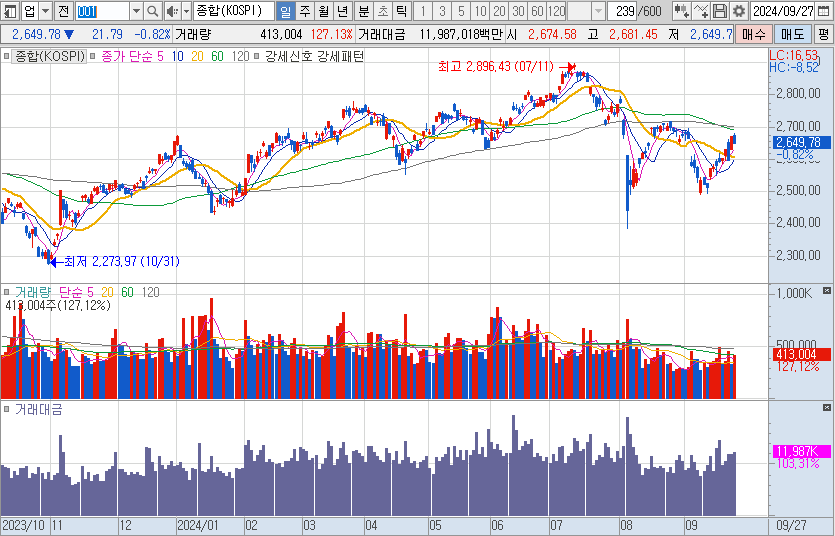Open the 업 category dropdown arrow
The image size is (835, 536).
tap(46, 11)
